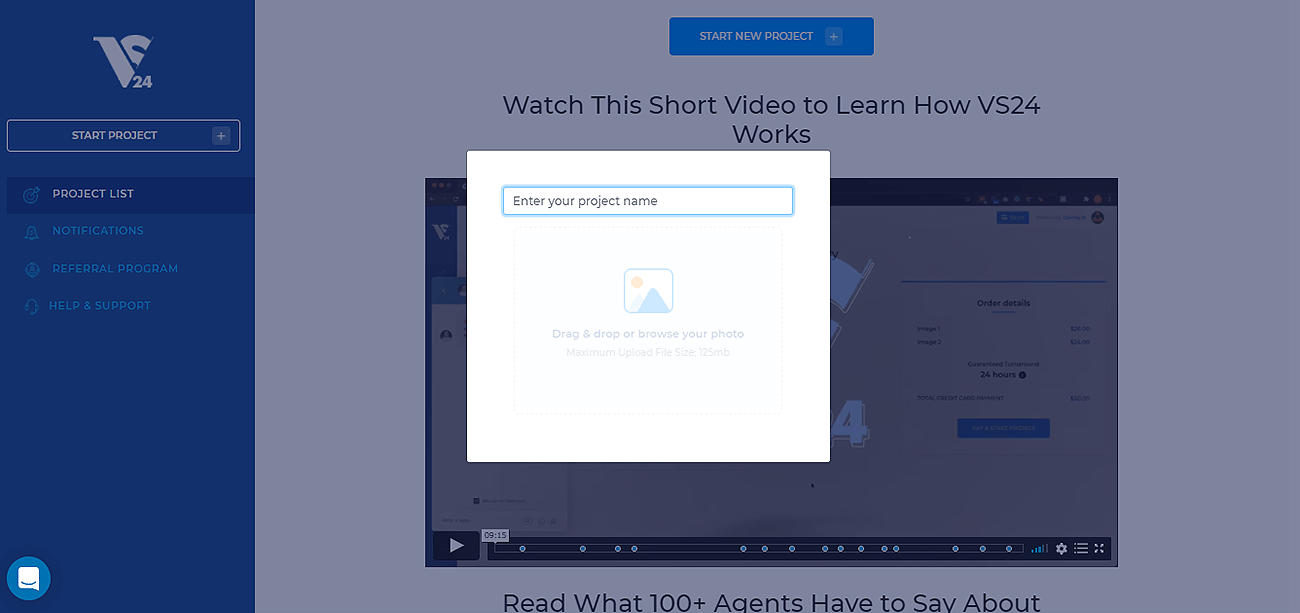The height and width of the screenshot is (613, 1300).
Task: Open the live chat widget bubble
Action: coord(28,578)
